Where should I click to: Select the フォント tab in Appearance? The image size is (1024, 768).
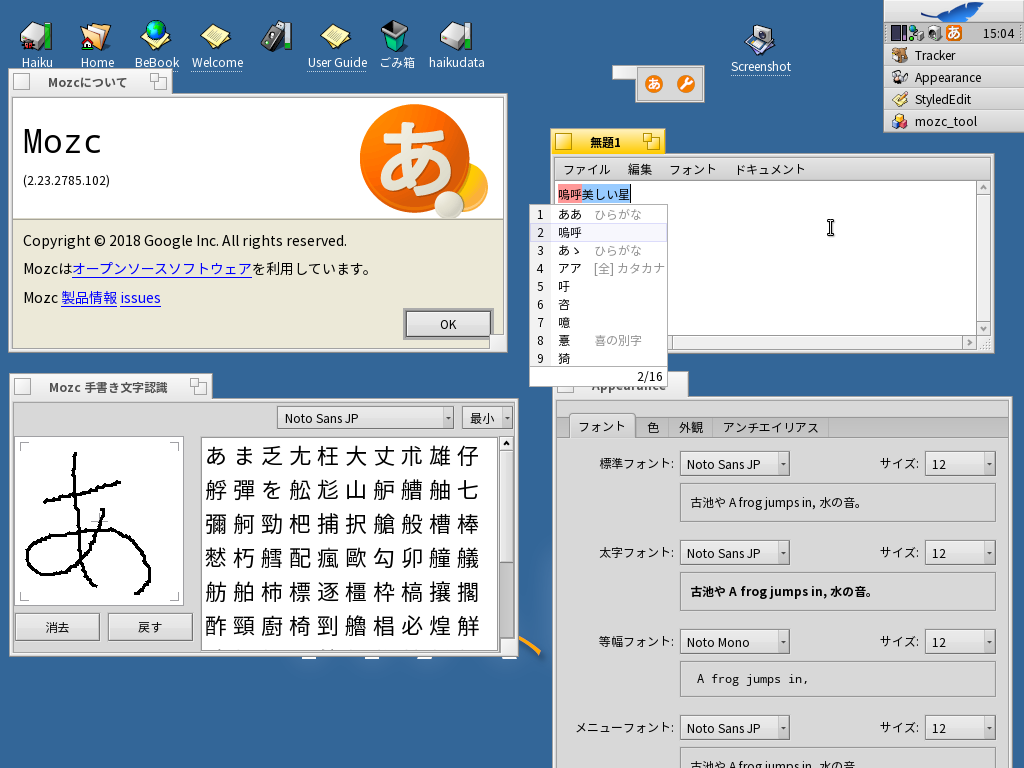tap(601, 426)
